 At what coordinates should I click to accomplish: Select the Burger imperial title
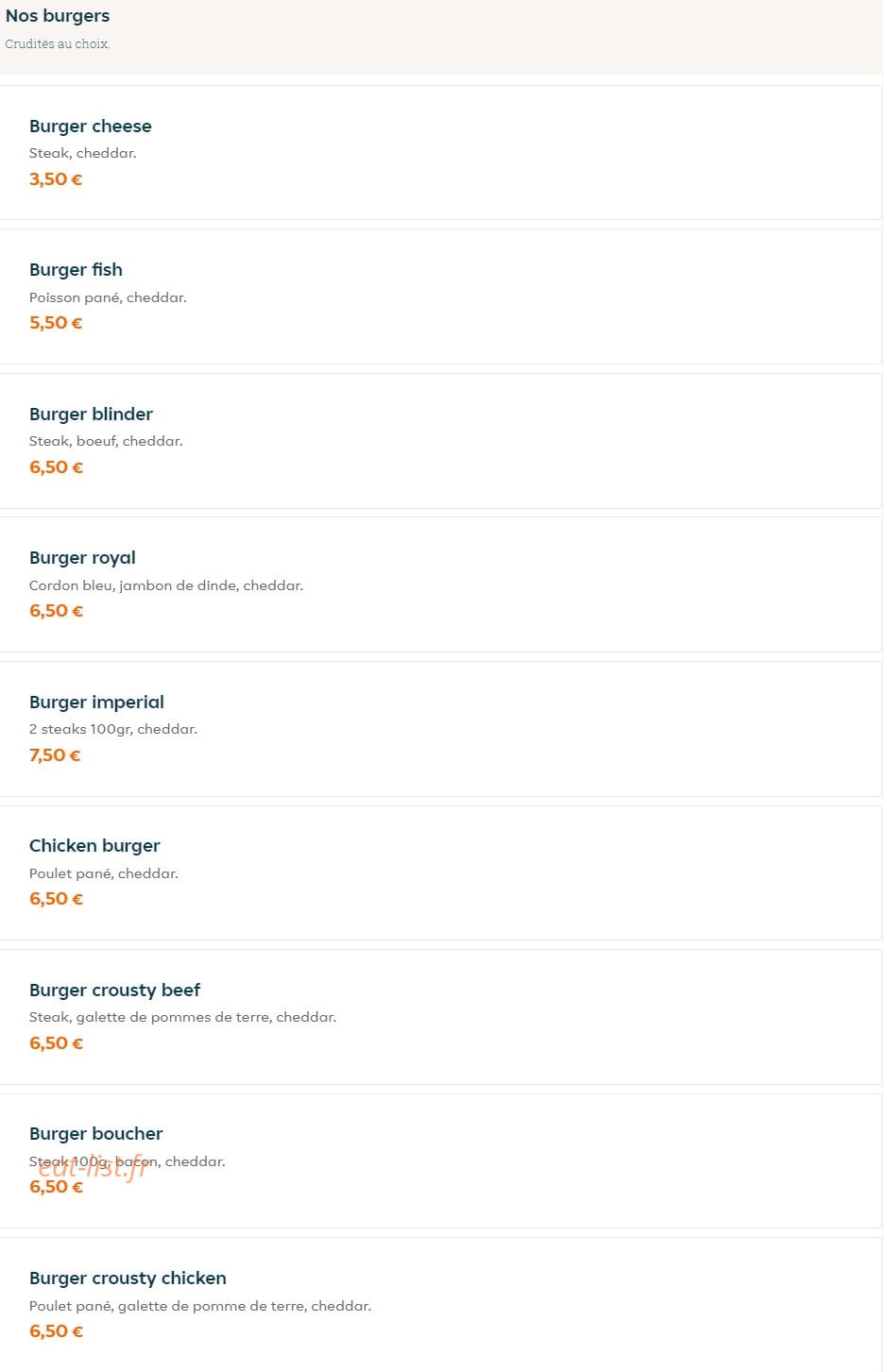[96, 703]
